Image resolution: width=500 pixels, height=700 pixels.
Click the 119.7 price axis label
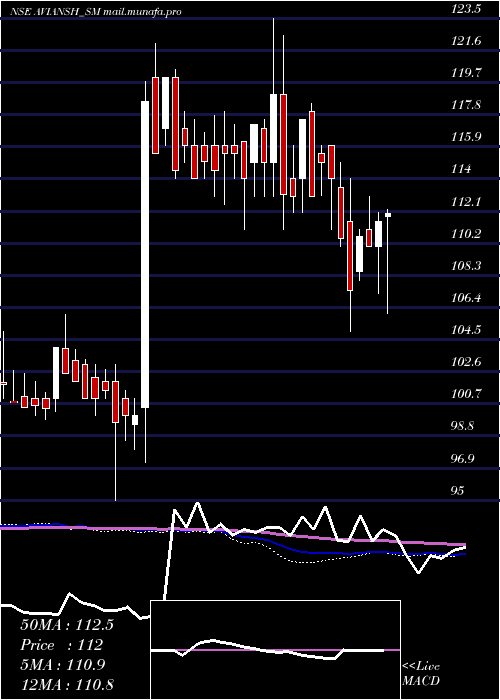click(x=466, y=73)
